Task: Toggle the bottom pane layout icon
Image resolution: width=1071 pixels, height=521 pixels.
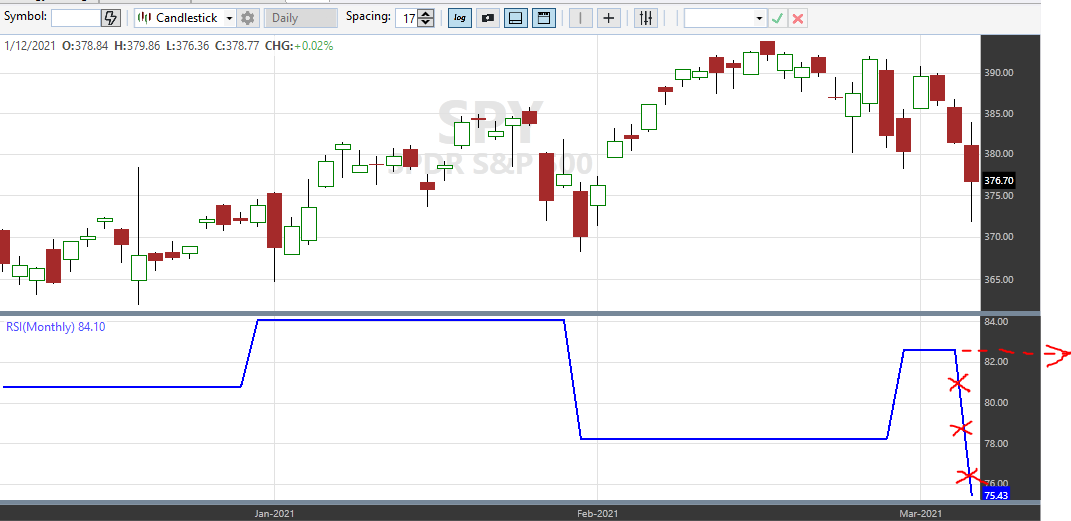Action: (x=516, y=18)
